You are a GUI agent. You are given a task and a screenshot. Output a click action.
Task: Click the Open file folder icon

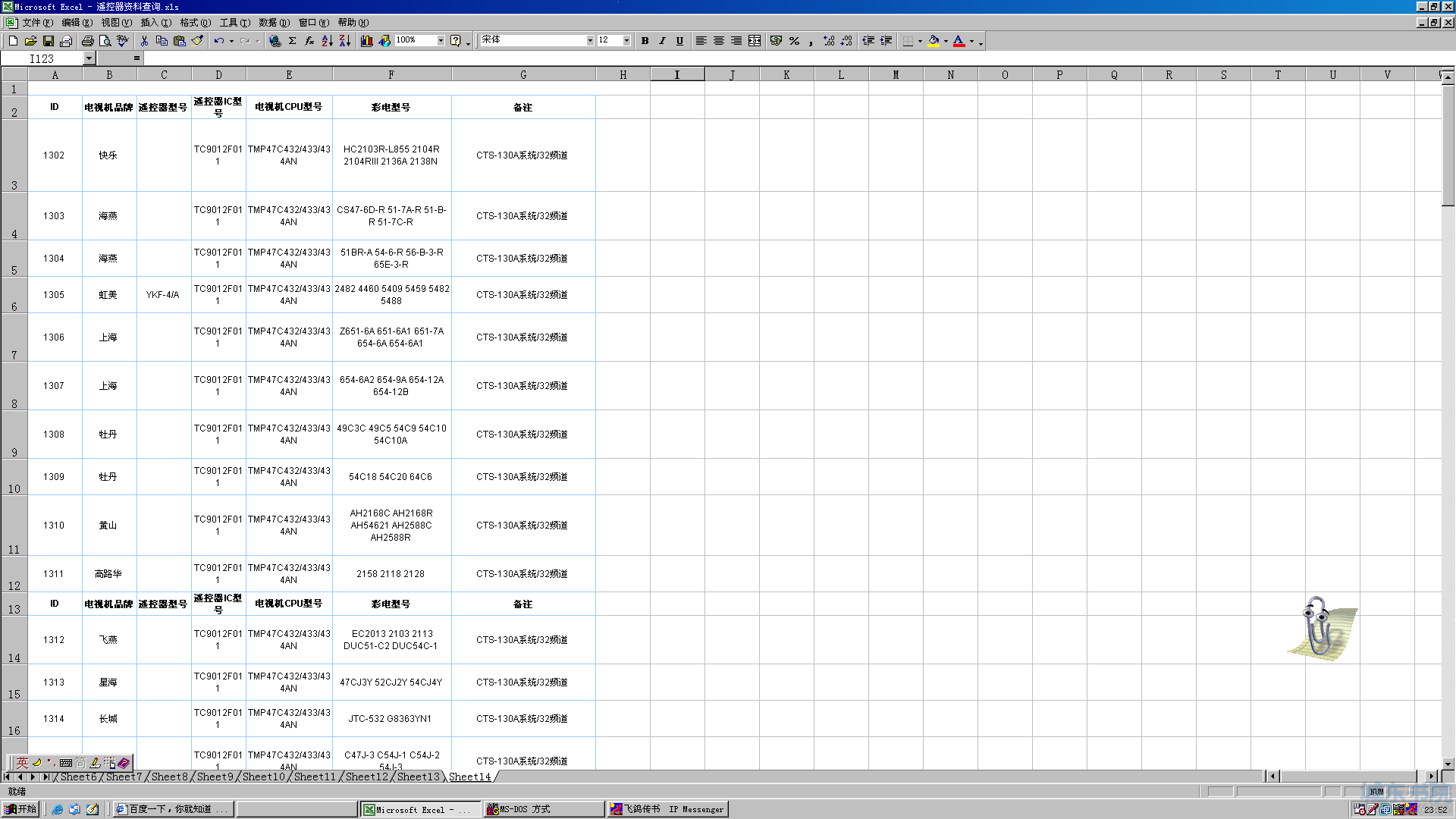tap(31, 41)
